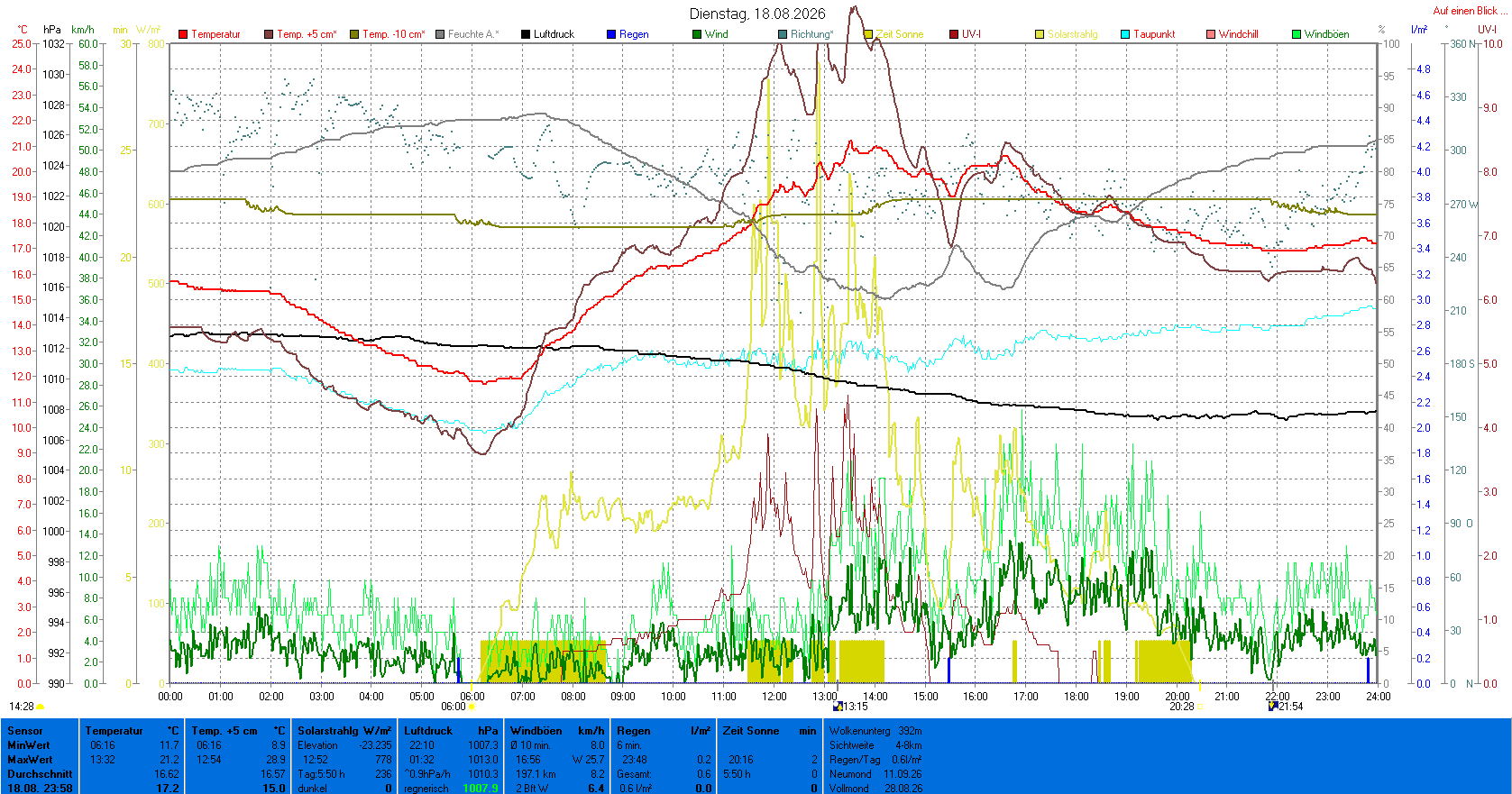Click the 'Zeit Sonne min' column header

click(x=769, y=731)
